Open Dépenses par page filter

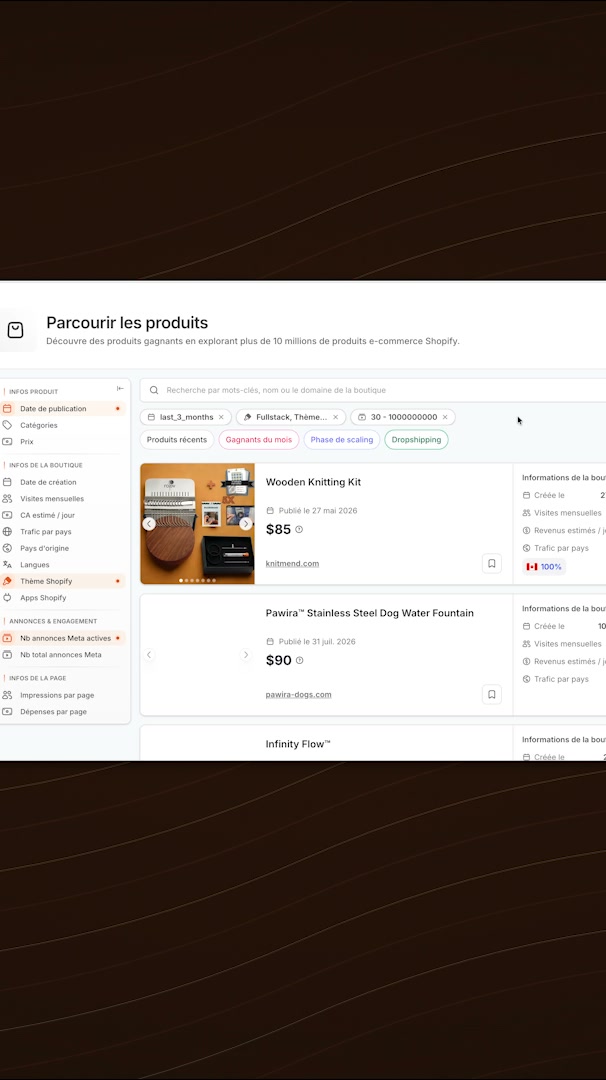(63, 712)
